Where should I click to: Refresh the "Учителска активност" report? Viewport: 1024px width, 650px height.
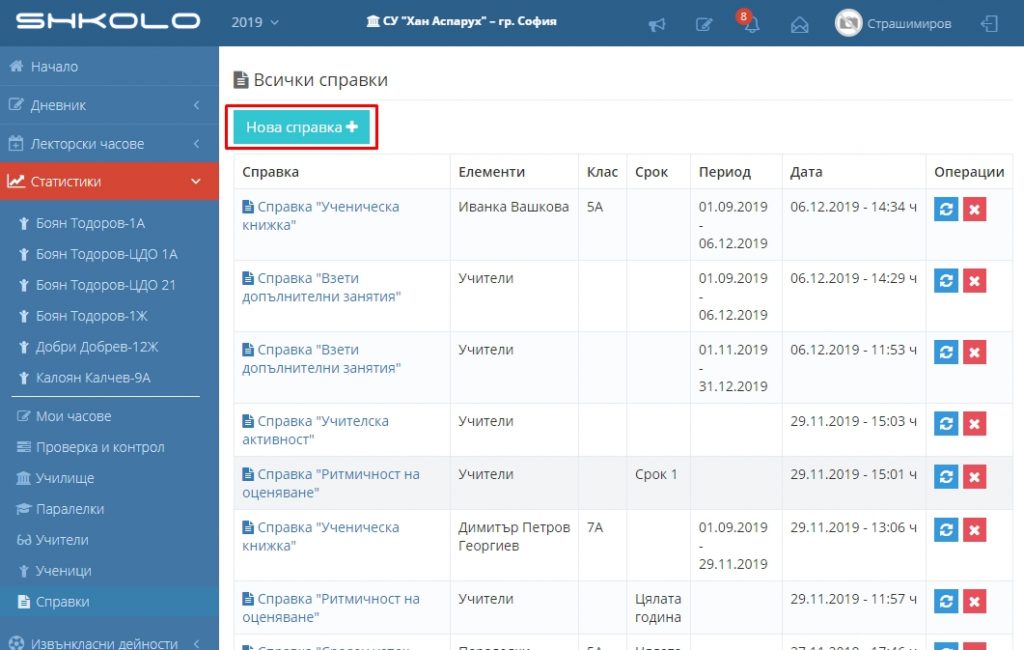tap(946, 423)
